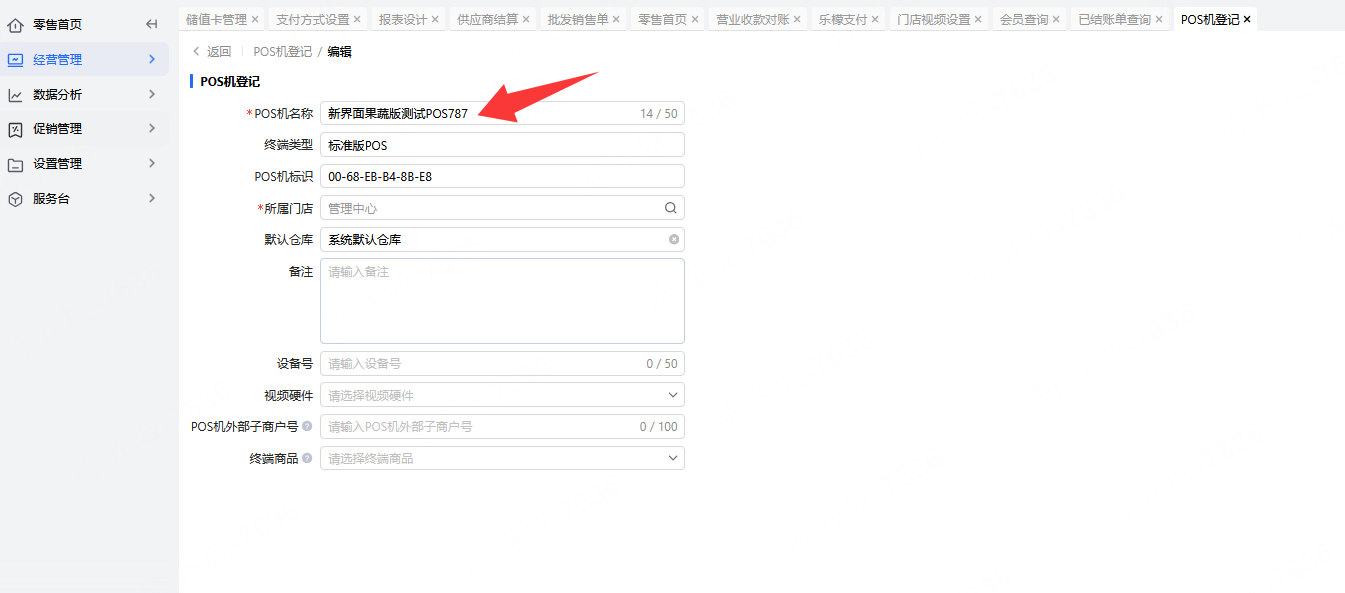Close the 供应商结算 tab
Image resolution: width=1345 pixels, height=593 pixels.
[526, 19]
